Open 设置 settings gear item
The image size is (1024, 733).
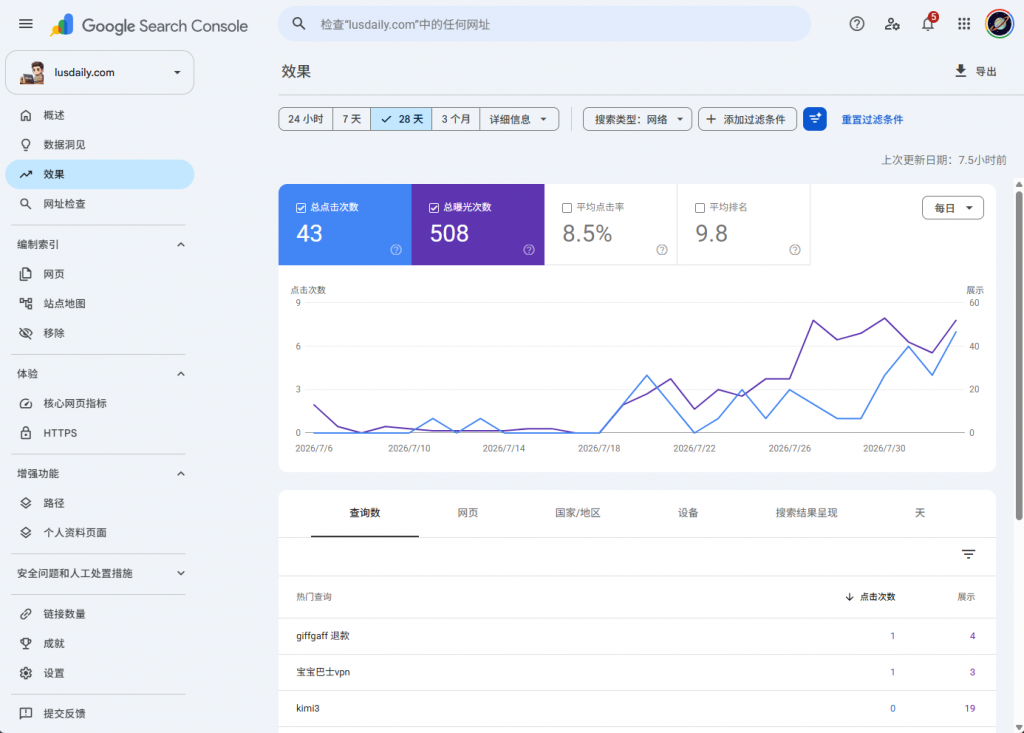[99, 673]
